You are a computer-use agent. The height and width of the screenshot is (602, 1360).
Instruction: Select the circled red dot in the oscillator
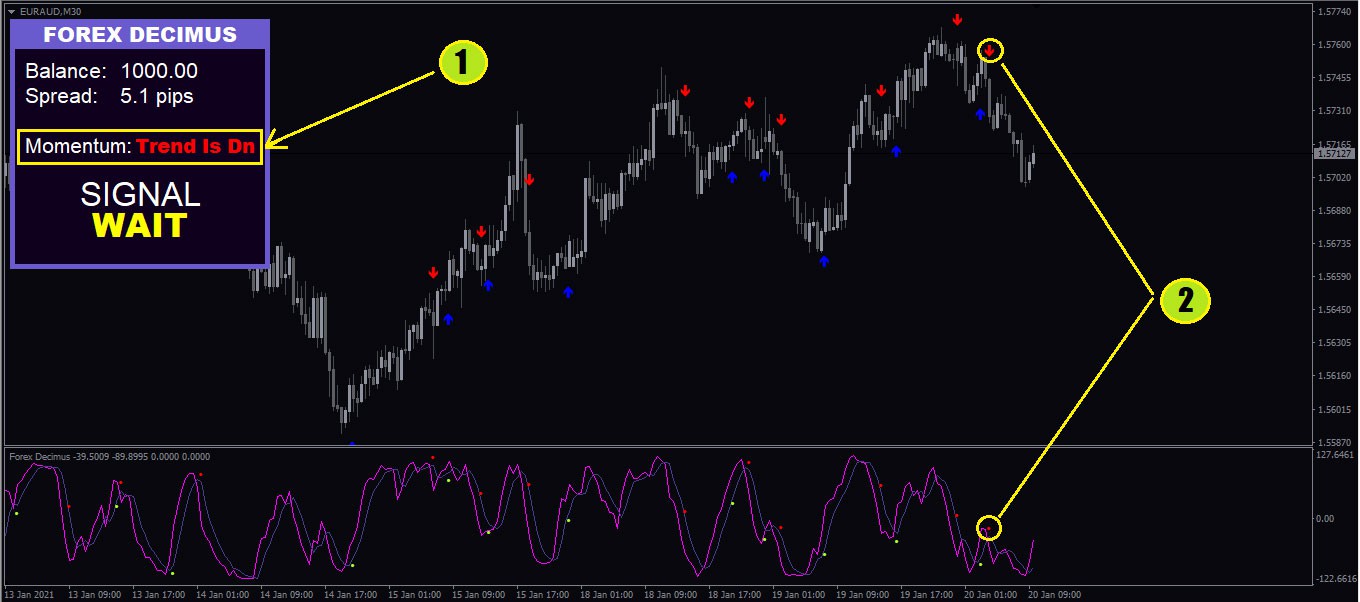(988, 528)
